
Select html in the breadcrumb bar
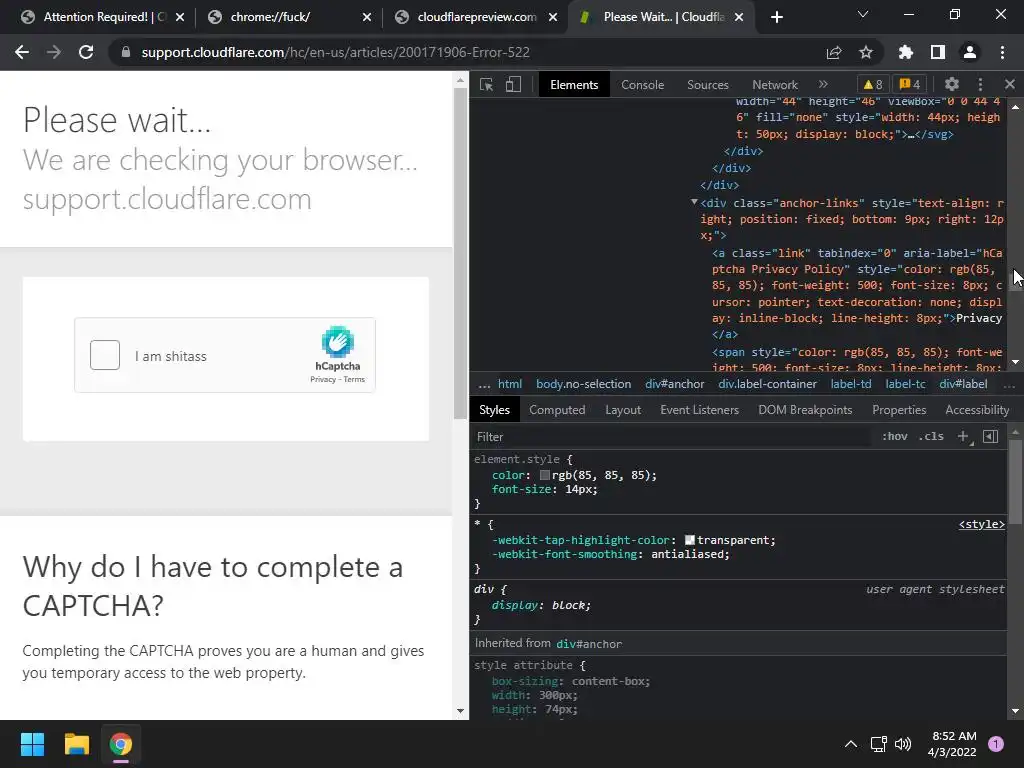[510, 384]
